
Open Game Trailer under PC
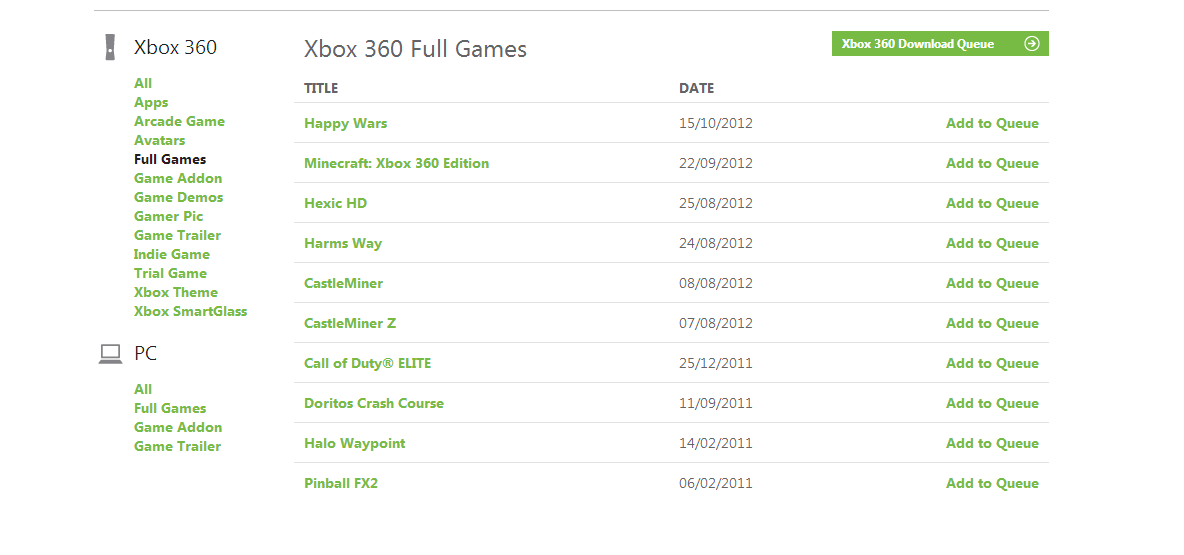point(177,446)
